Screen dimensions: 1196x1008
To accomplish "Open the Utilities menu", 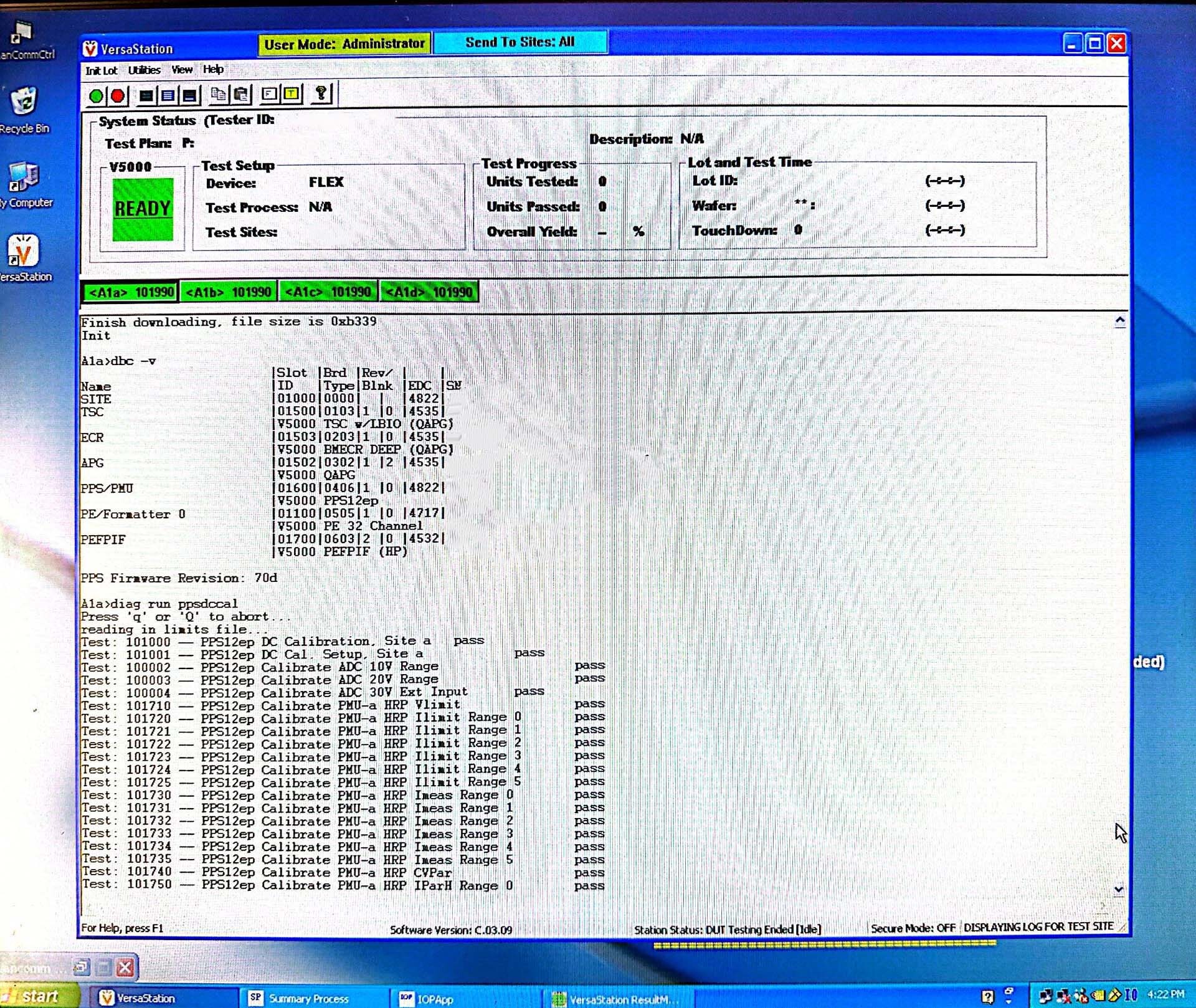I will [144, 70].
